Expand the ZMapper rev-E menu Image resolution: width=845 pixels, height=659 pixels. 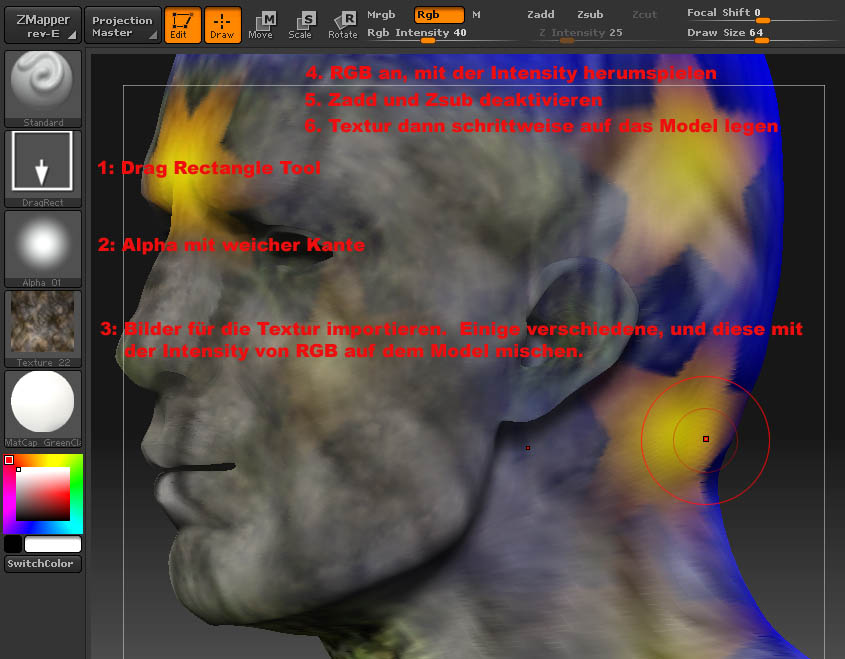[42, 25]
